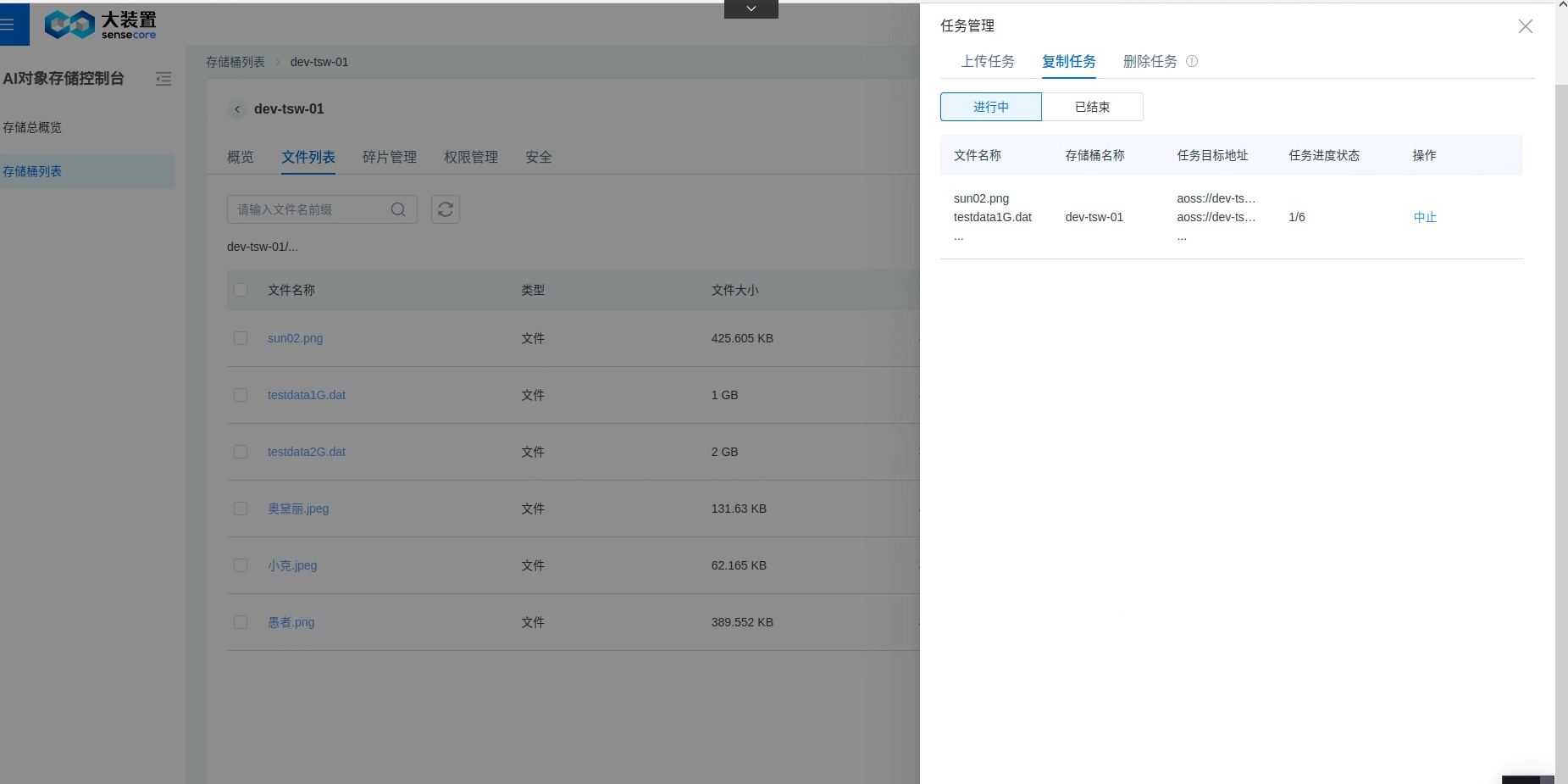The width and height of the screenshot is (1568, 784).
Task: Open 存储总览 in the sidebar
Action: click(x=32, y=127)
